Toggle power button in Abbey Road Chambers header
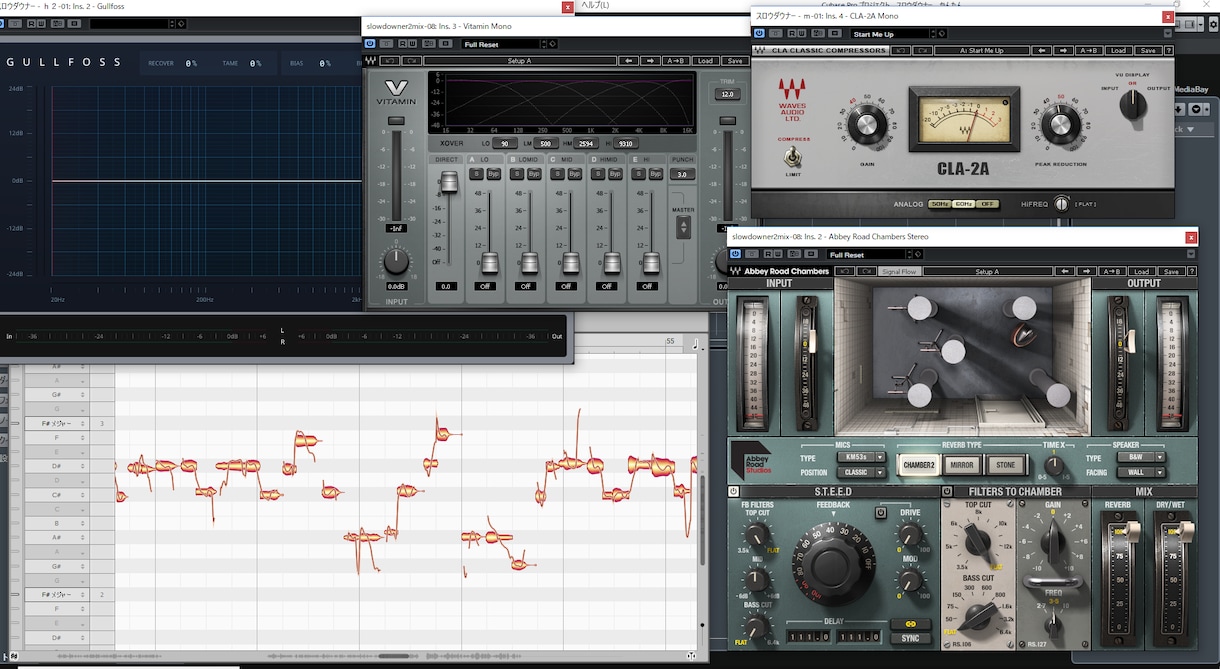Viewport: 1220px width, 669px height. [735, 255]
